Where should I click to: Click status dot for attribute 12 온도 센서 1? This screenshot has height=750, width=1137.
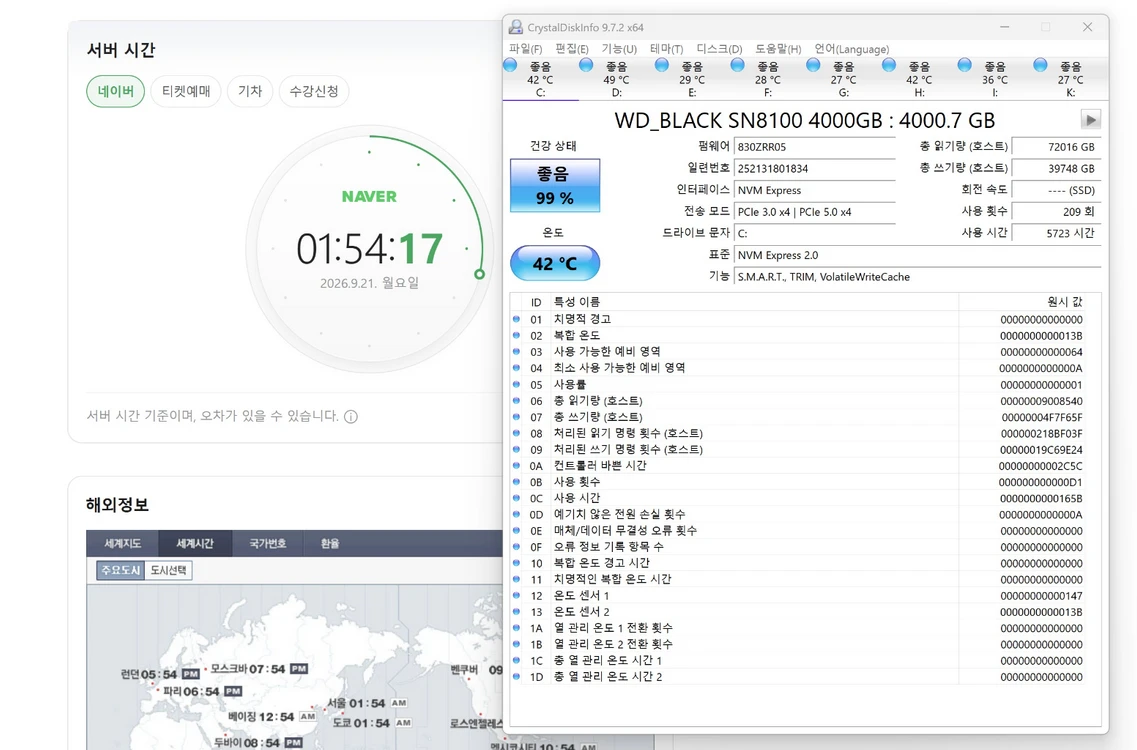[516, 596]
